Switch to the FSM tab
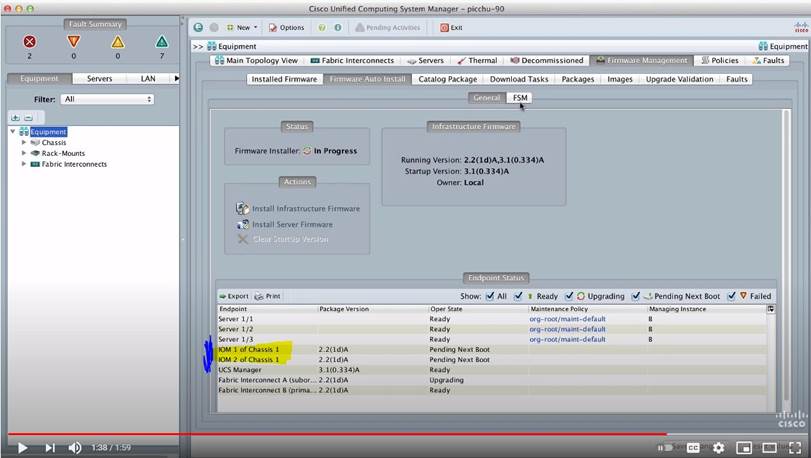The image size is (811, 458). tap(519, 97)
